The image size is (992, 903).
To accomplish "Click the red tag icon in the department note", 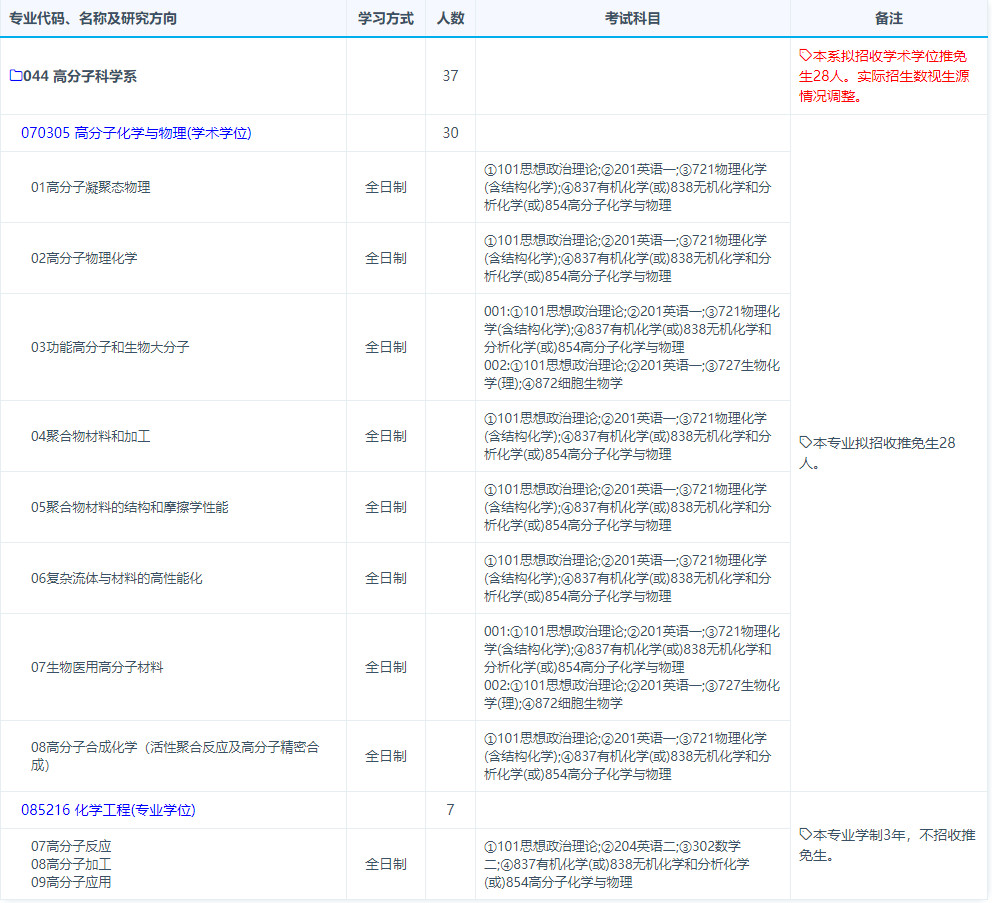I will [805, 56].
